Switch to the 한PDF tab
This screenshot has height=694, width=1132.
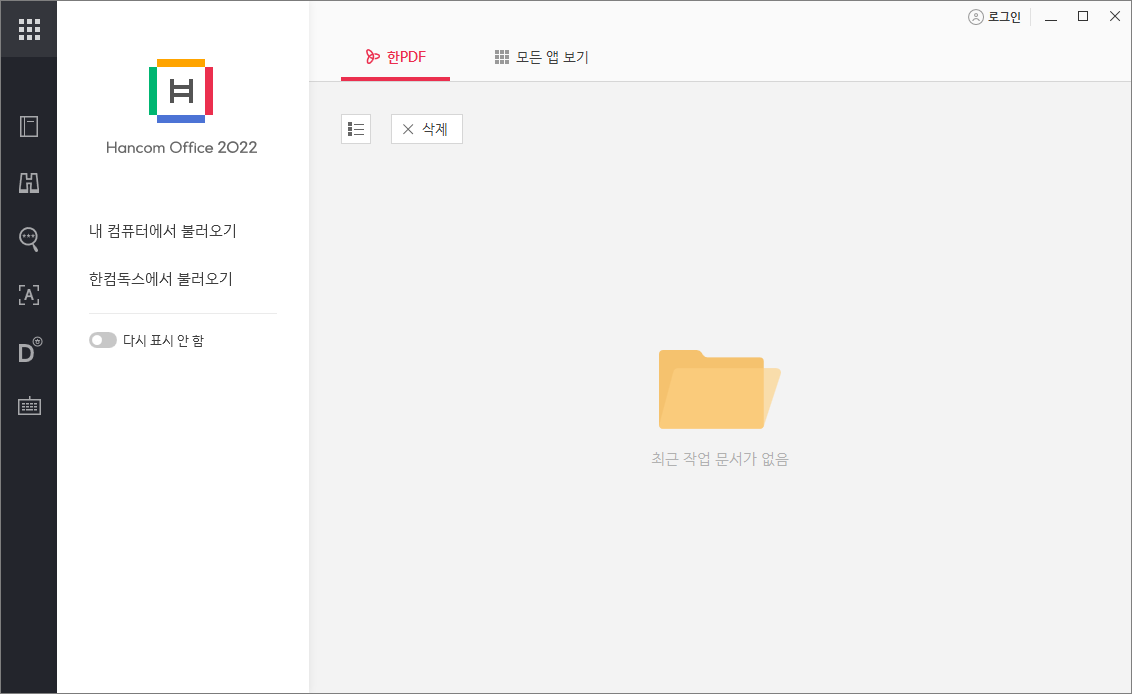396,57
